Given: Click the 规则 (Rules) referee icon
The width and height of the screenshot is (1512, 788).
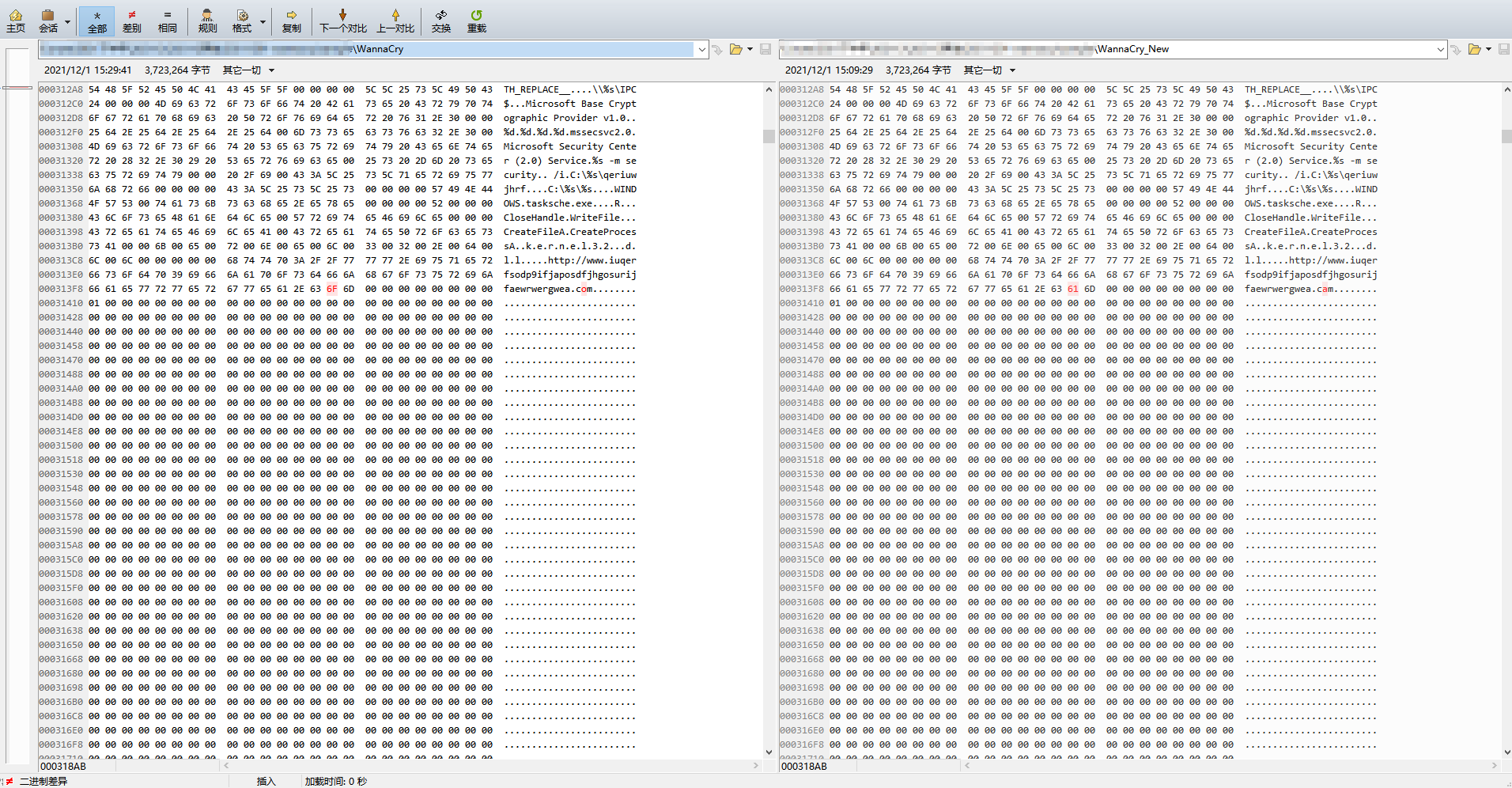Looking at the screenshot, I should coord(207,21).
